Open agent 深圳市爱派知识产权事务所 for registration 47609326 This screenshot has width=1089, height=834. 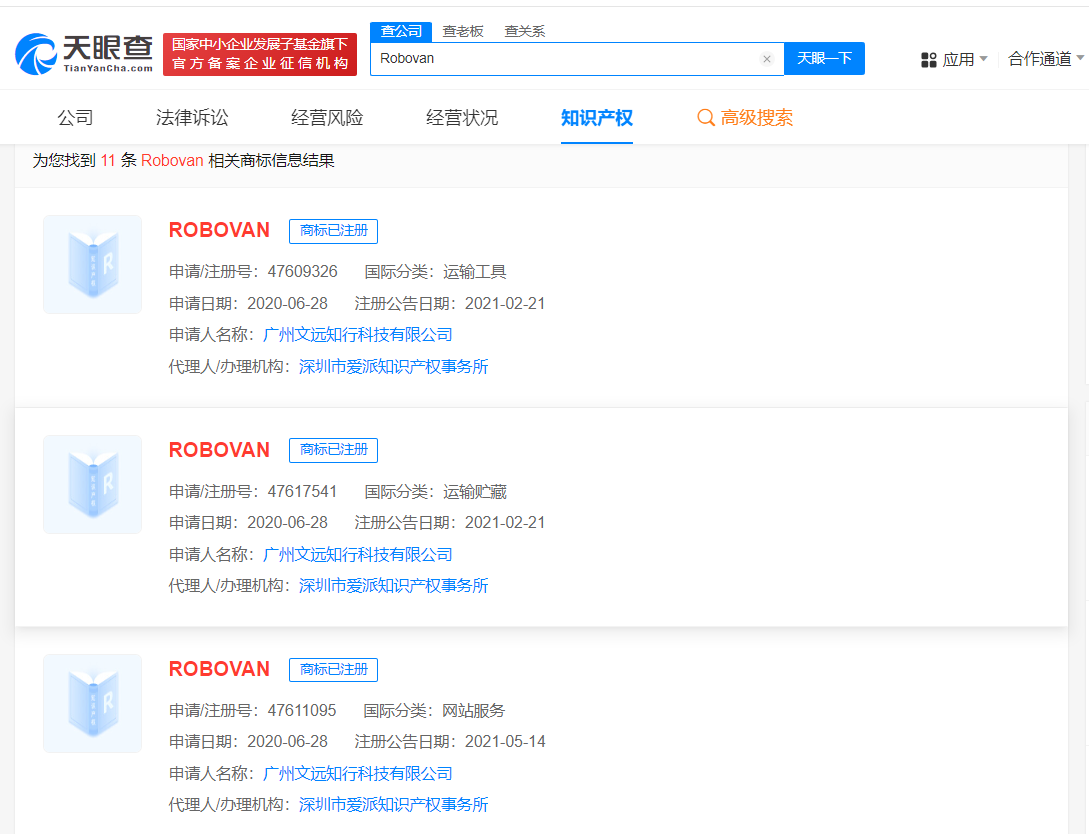(x=394, y=367)
